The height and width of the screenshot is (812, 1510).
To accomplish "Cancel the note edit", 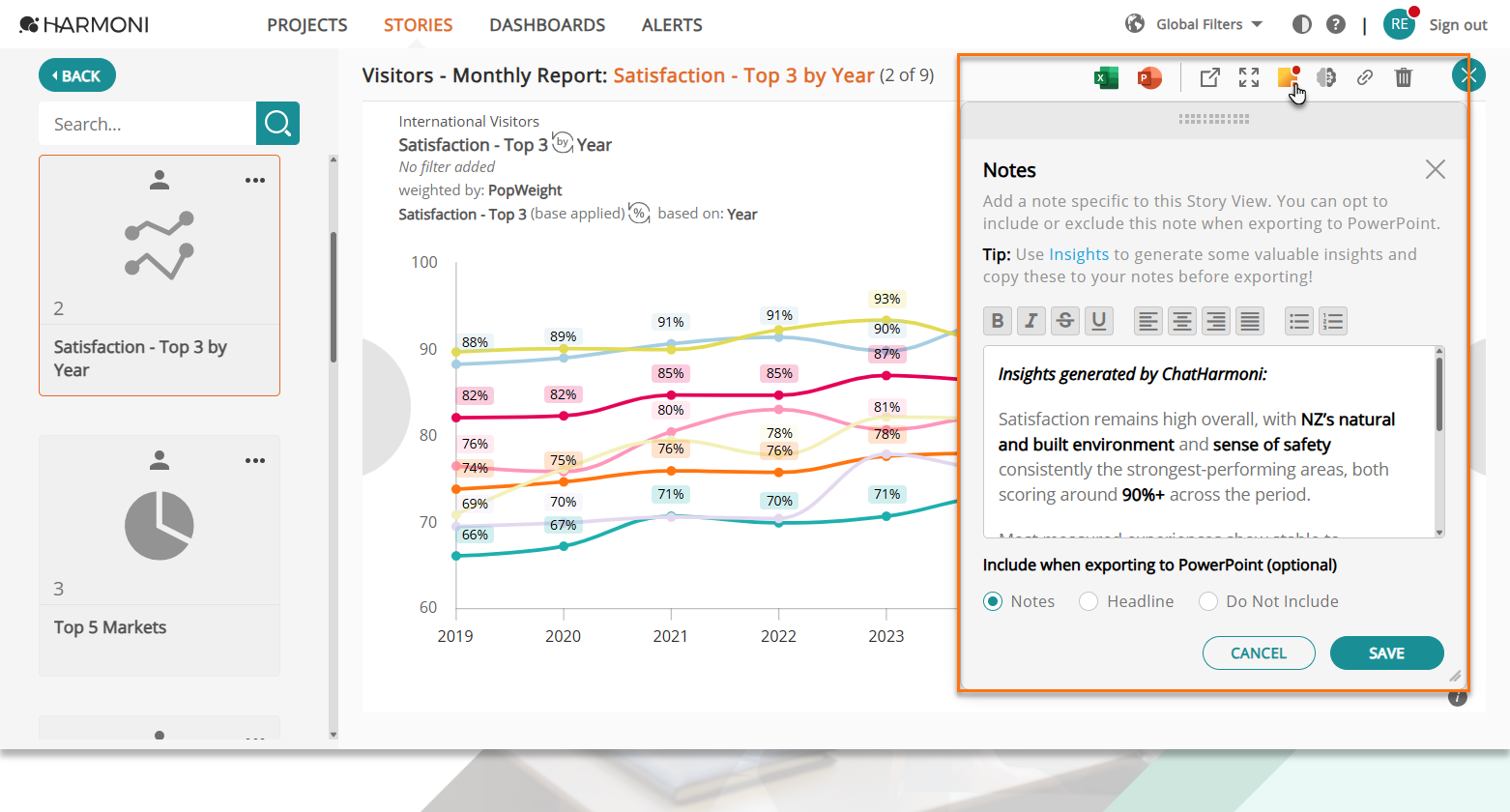I will coord(1259,652).
